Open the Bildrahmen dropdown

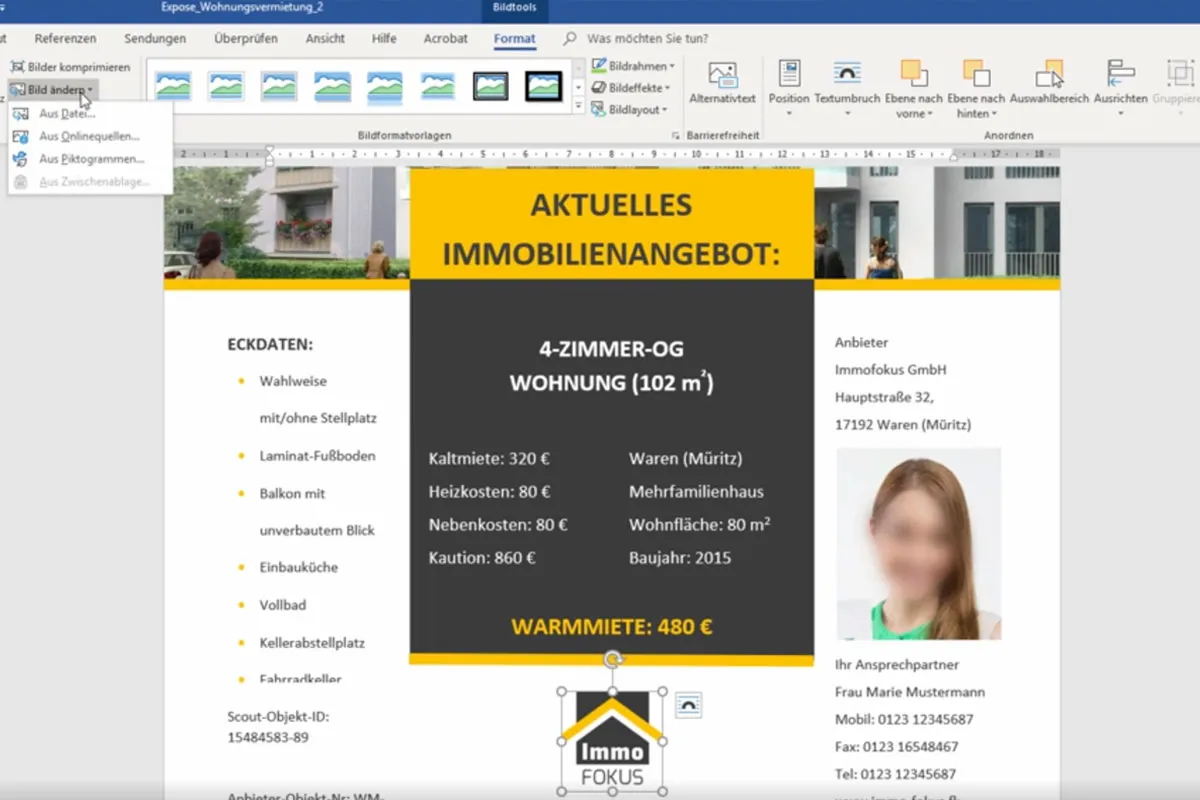coord(633,66)
